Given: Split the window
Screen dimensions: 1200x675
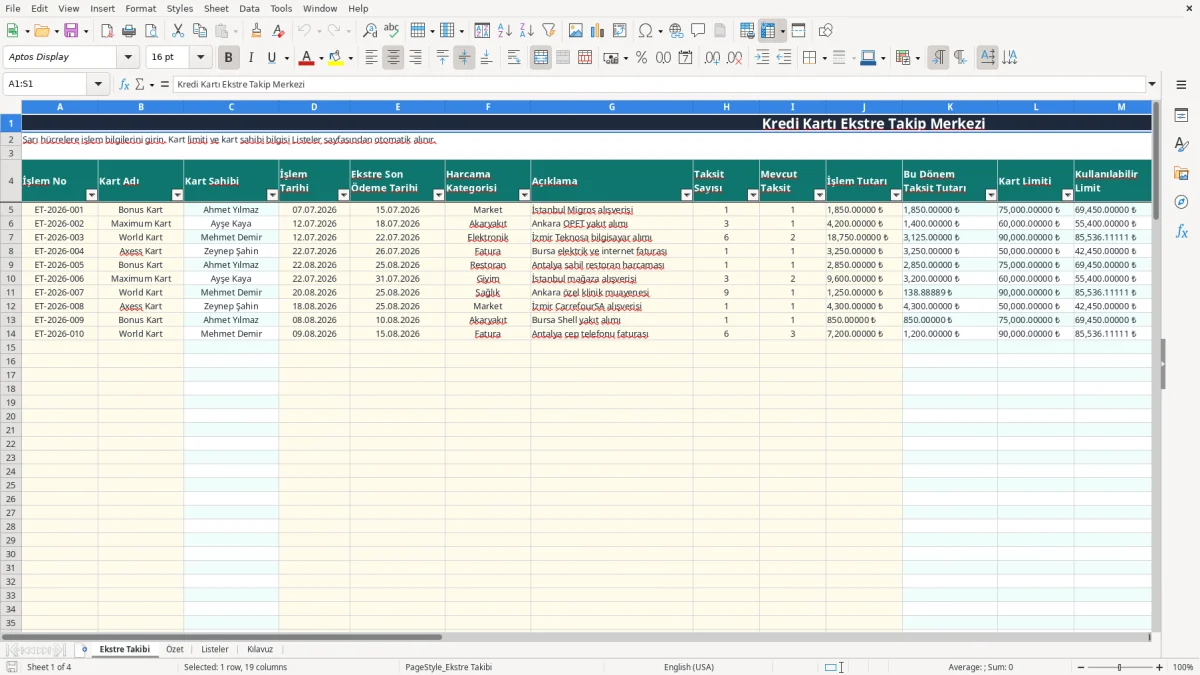Looking at the screenshot, I should 798,31.
